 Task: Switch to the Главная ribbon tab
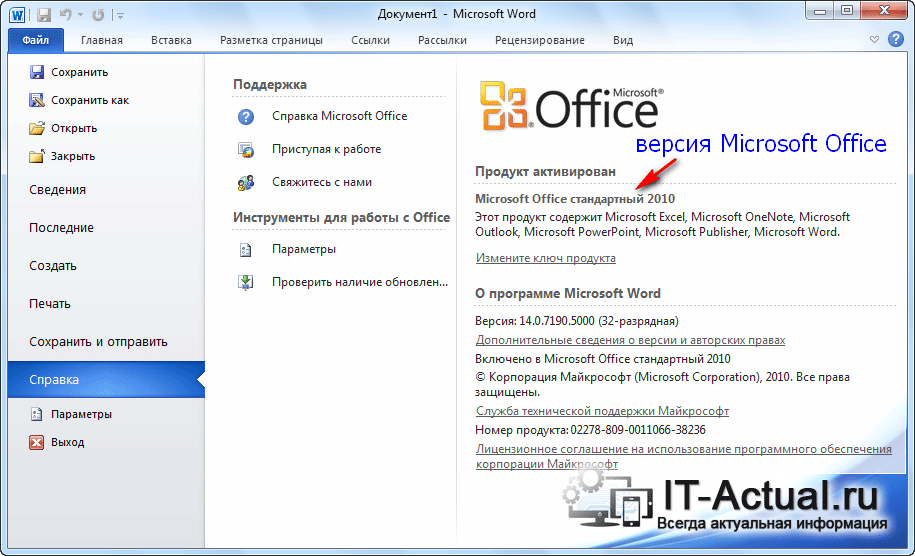coord(102,40)
